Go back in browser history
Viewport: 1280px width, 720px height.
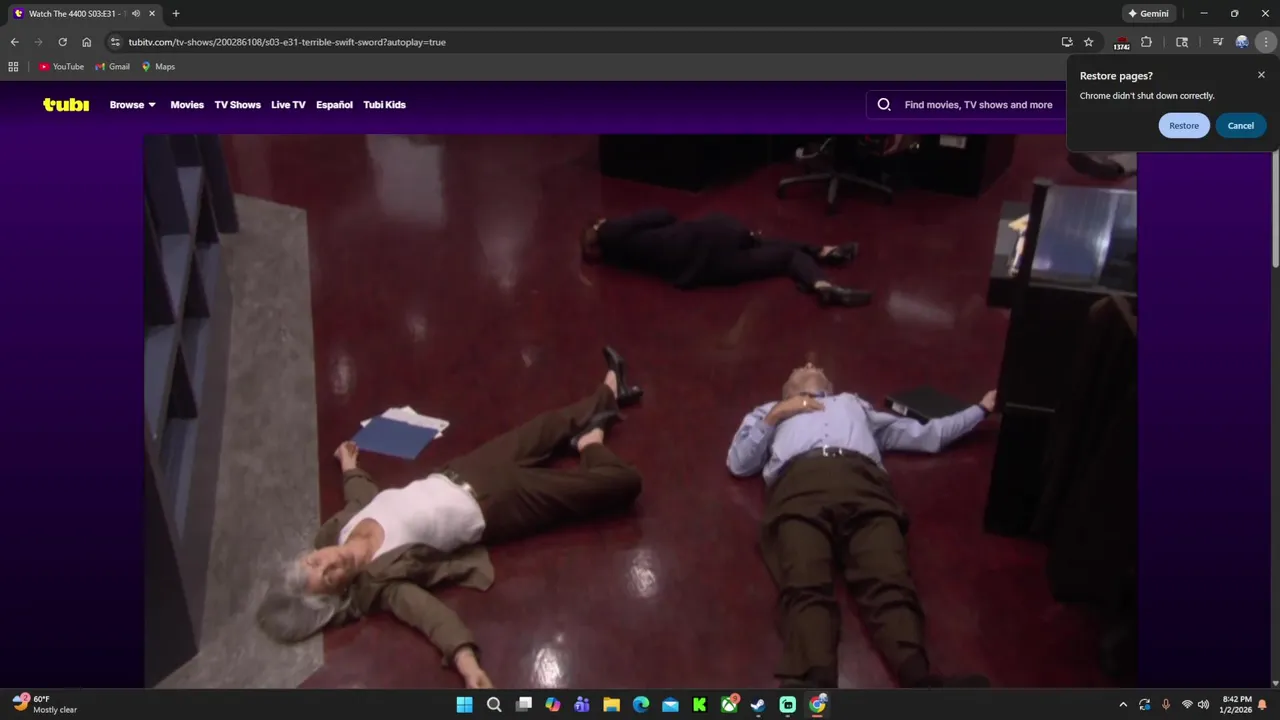[x=14, y=42]
